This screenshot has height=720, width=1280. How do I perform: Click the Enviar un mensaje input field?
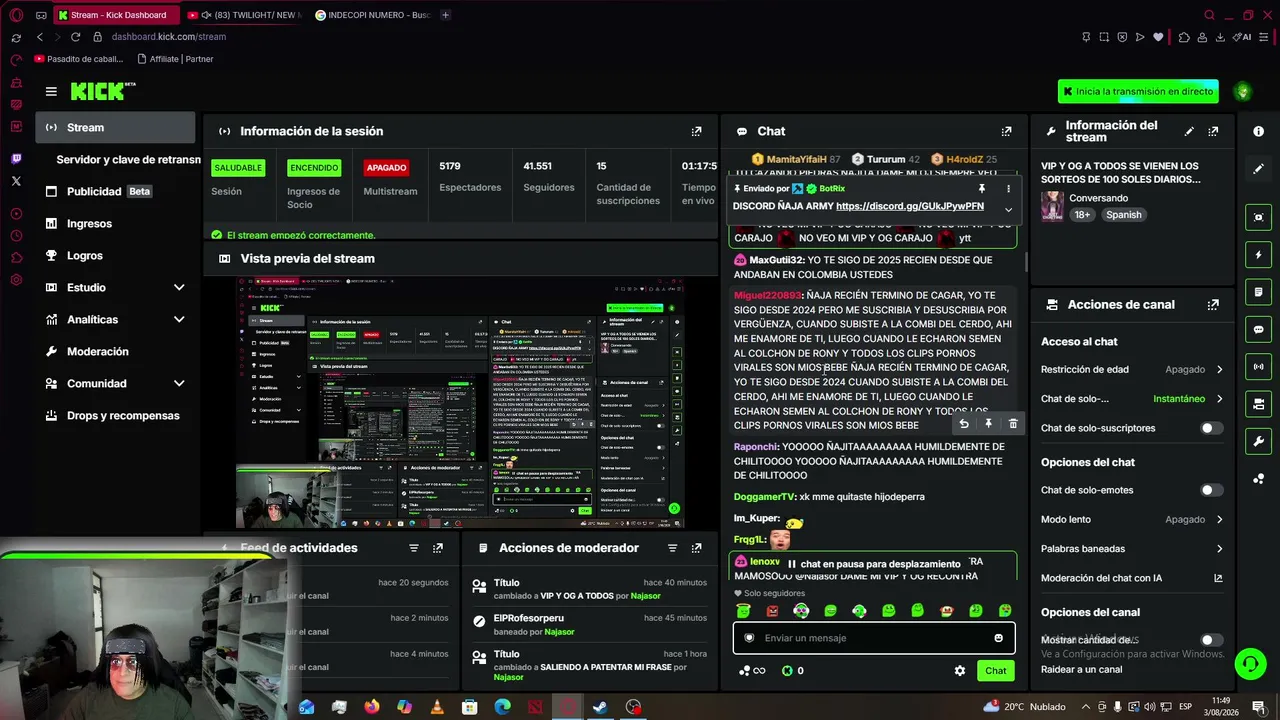tap(875, 638)
